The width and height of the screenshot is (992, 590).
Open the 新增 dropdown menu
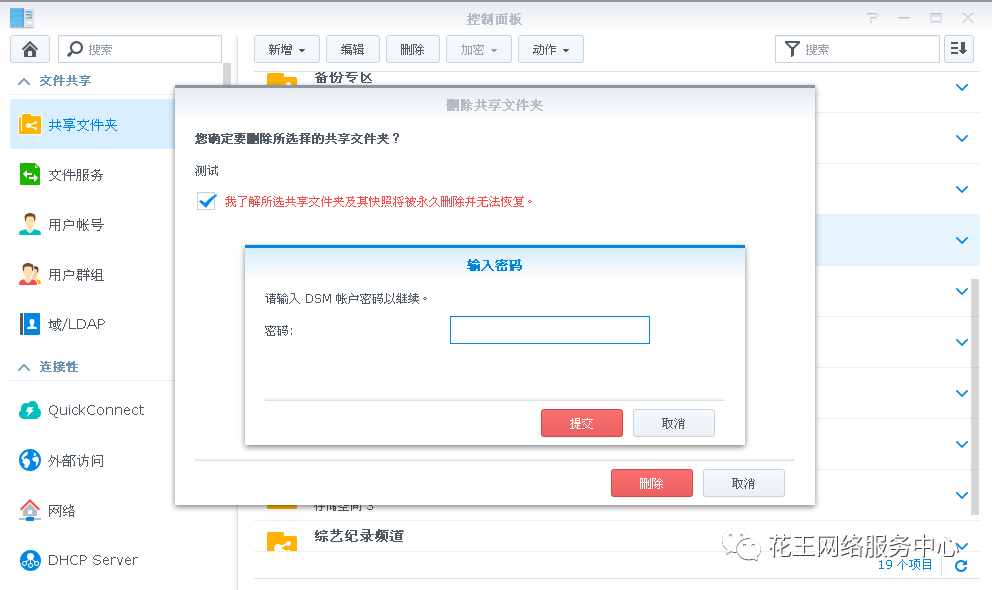pyautogui.click(x=286, y=48)
